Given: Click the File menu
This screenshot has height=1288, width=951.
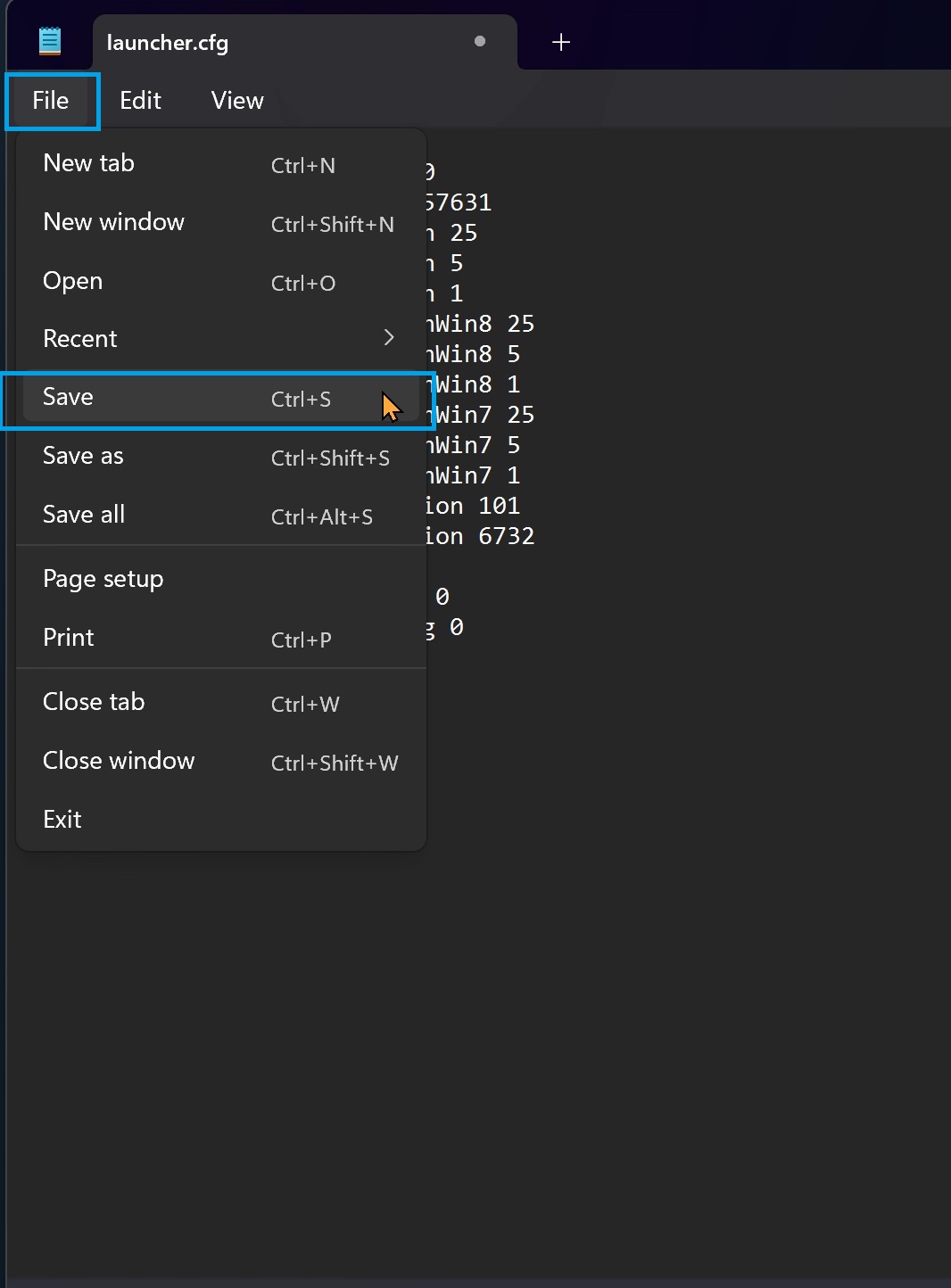Looking at the screenshot, I should tap(51, 101).
